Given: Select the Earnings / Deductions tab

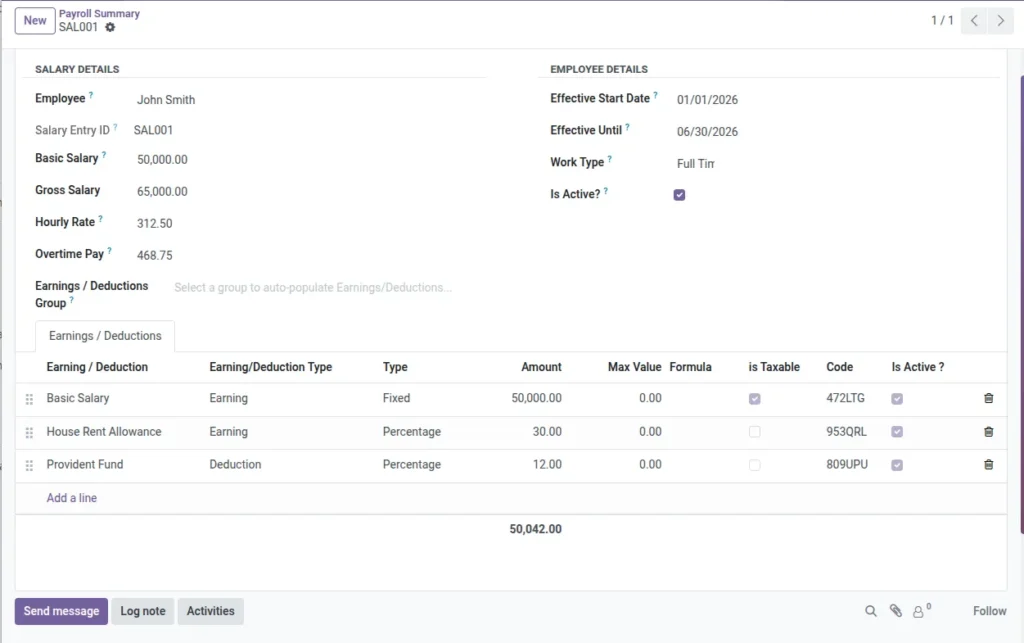Looking at the screenshot, I should [104, 336].
